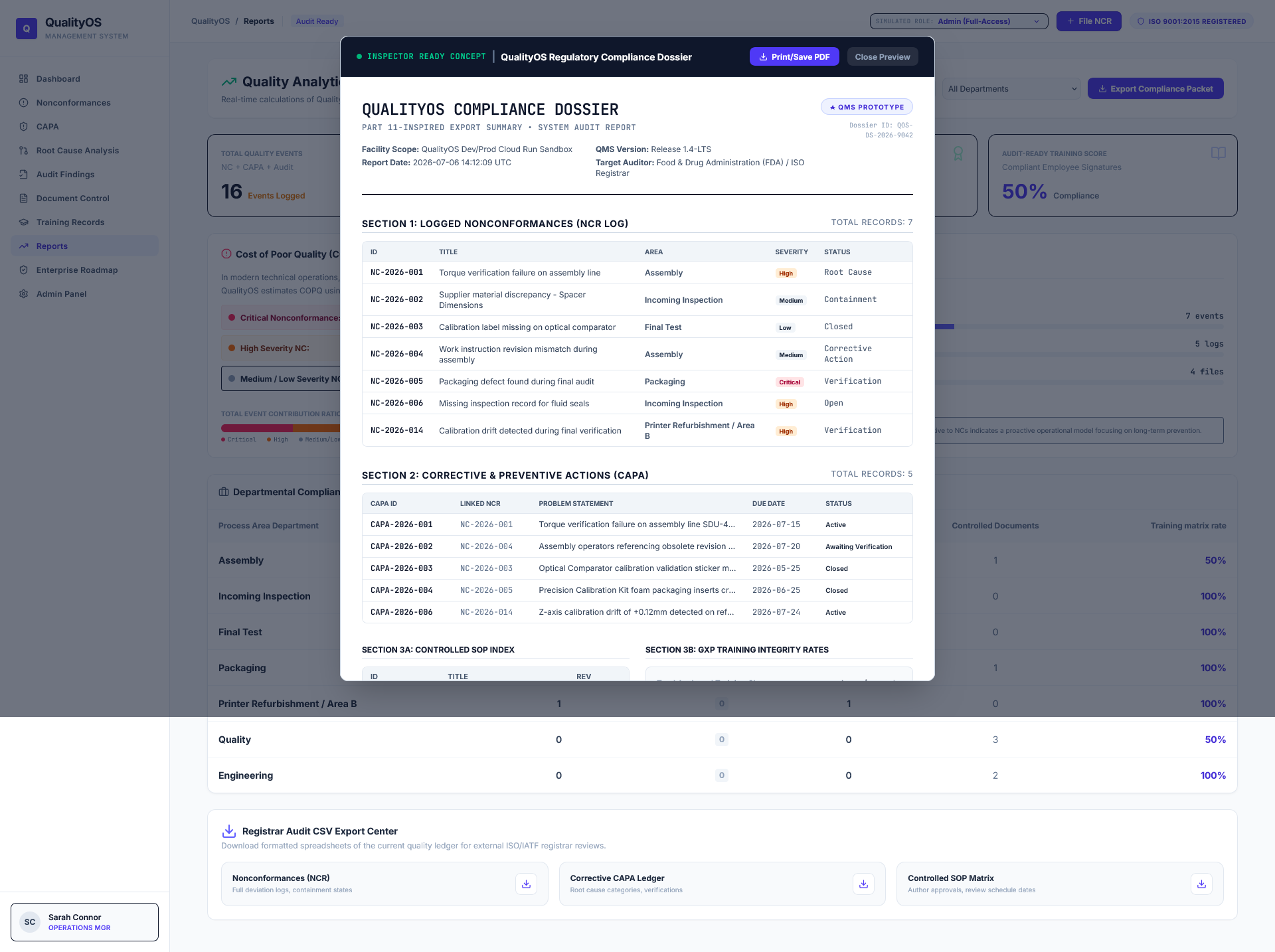Viewport: 1275px width, 952px height.
Task: Click the Reports sidebar icon
Action: (24, 246)
